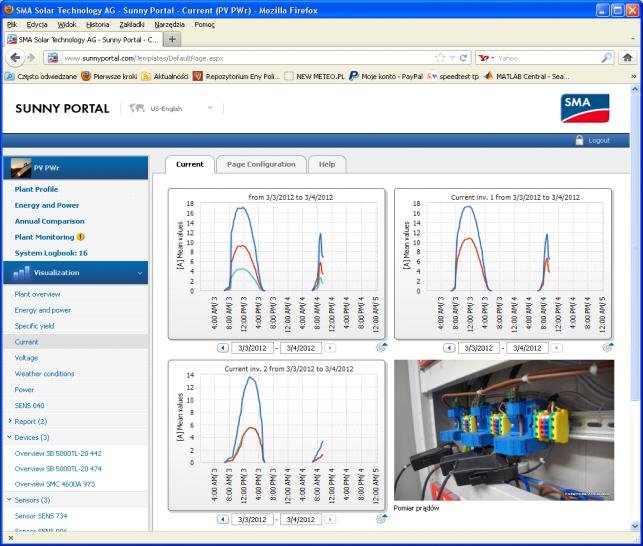
Task: Open the SENS 040 page
Action: pos(29,405)
